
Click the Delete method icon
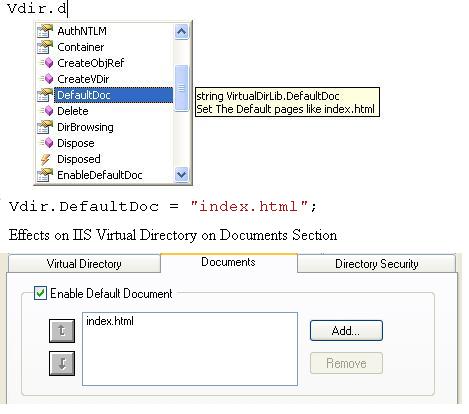click(x=47, y=111)
